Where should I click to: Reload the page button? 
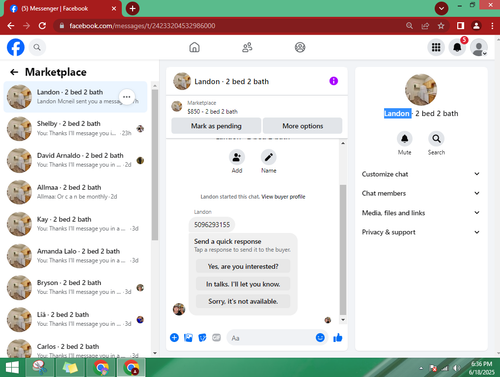tap(42, 26)
